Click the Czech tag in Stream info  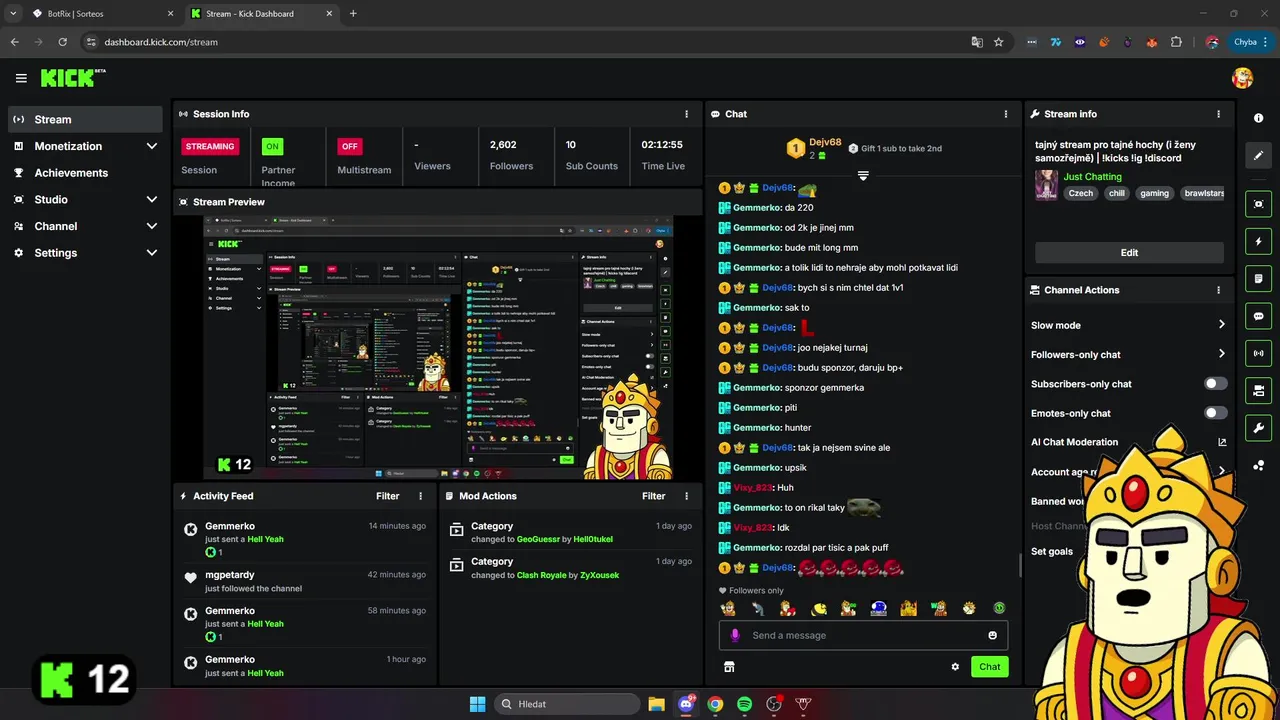click(x=1081, y=194)
